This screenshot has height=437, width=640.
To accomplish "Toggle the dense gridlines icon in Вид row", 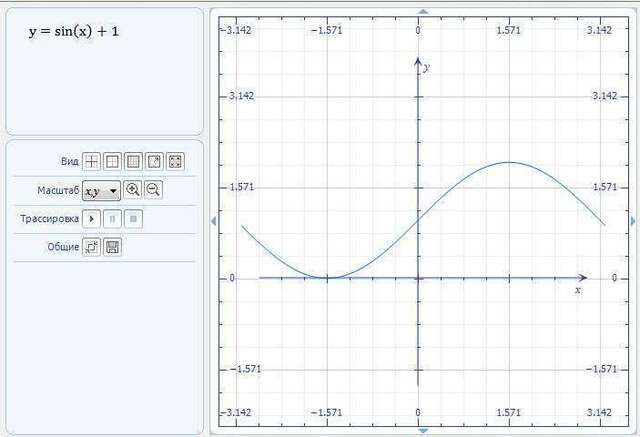I will point(133,162).
